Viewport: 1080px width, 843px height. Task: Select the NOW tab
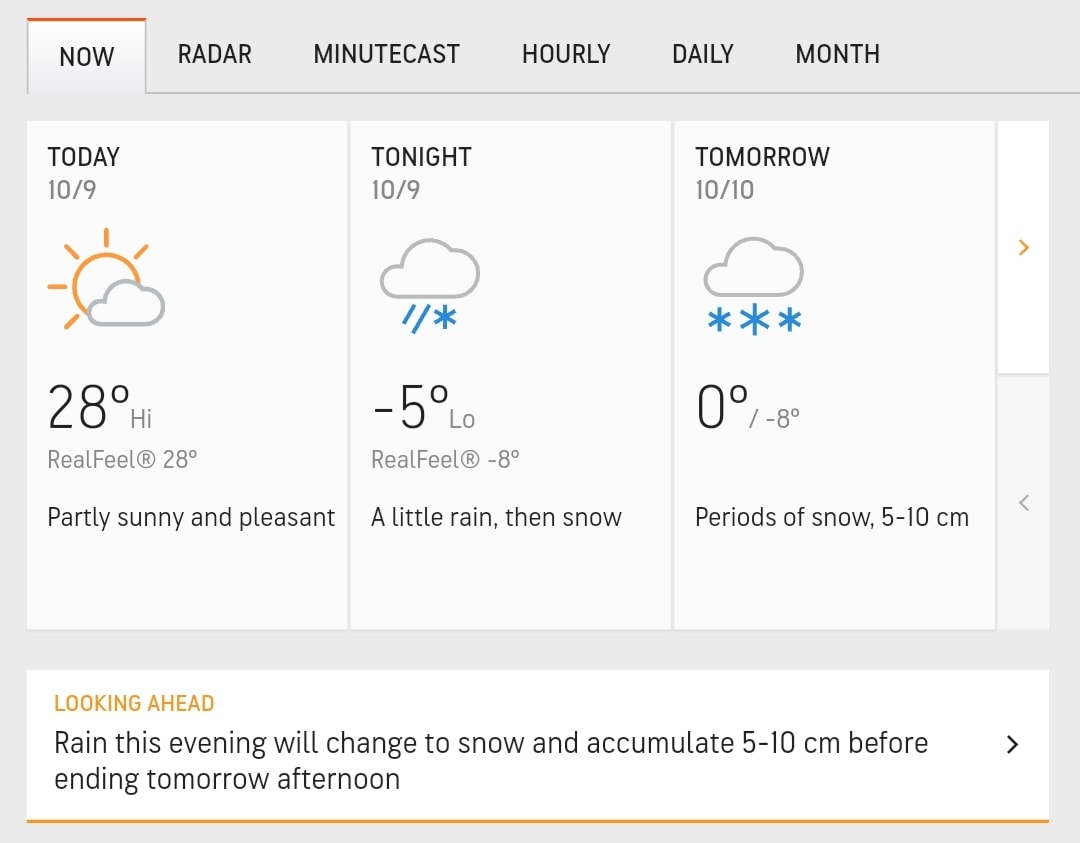pyautogui.click(x=87, y=56)
